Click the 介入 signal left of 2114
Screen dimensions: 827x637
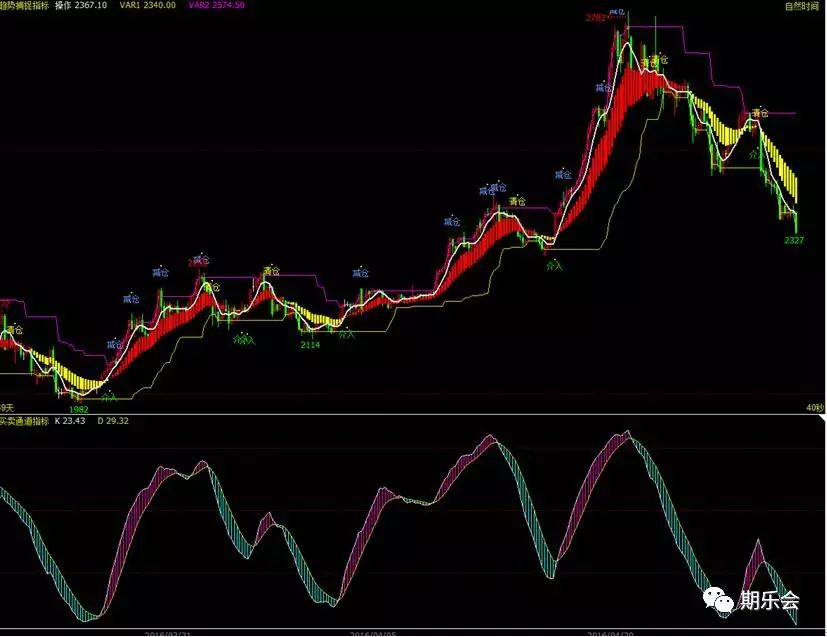(x=244, y=339)
